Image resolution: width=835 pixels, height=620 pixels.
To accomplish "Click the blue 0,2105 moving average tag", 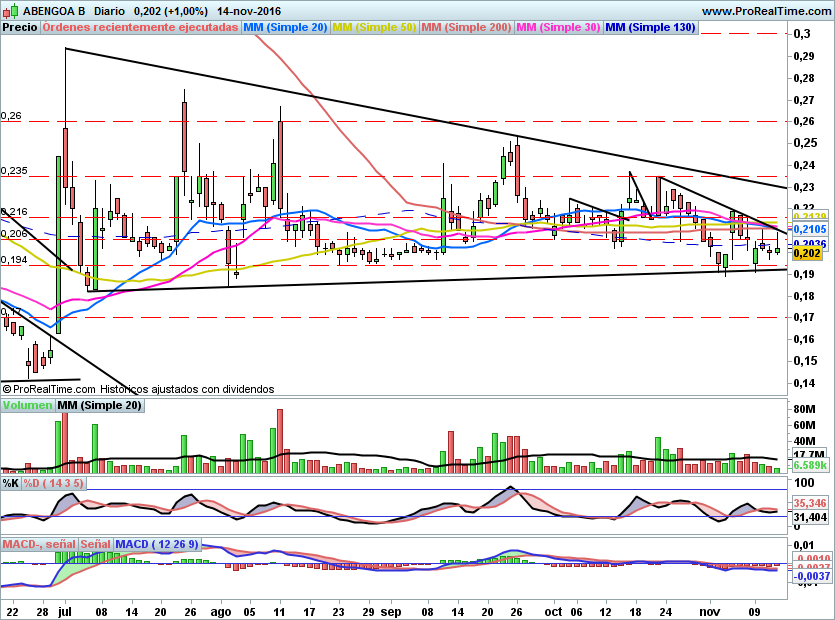I will tap(810, 229).
